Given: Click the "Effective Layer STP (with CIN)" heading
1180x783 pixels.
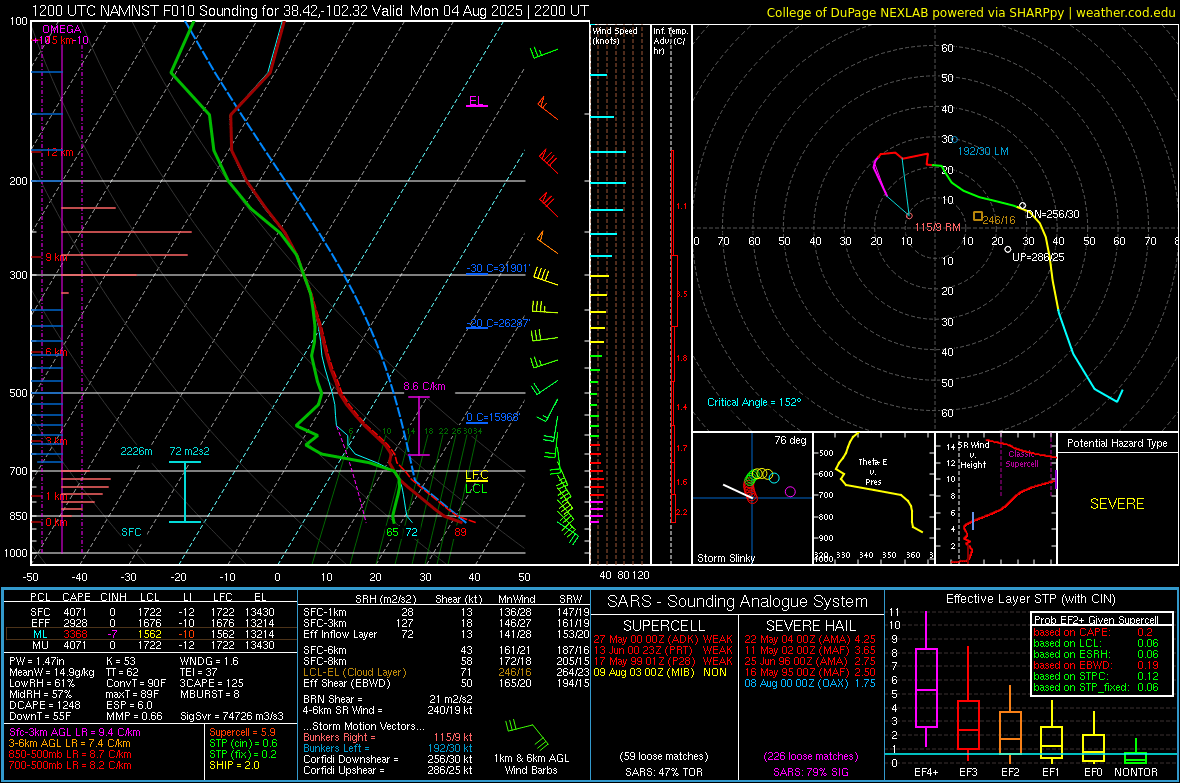Looking at the screenshot, I should click(x=1031, y=599).
